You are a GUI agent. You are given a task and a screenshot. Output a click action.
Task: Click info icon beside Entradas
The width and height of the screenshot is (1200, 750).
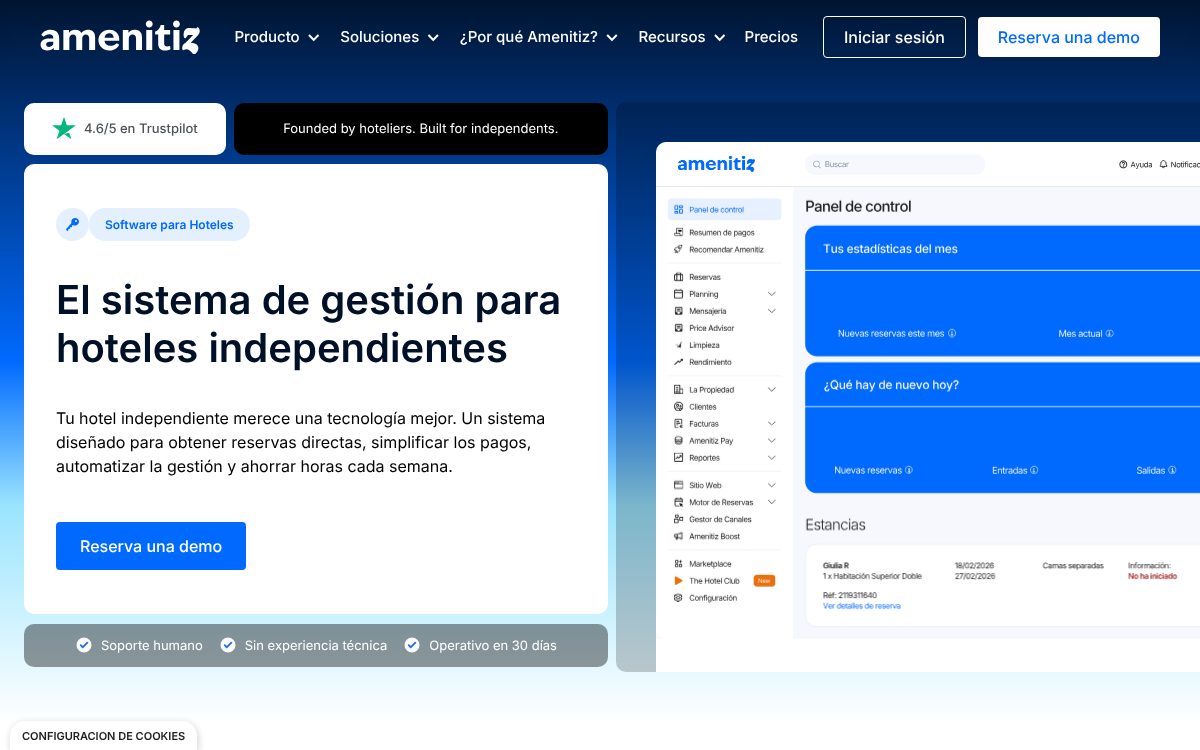[x=1034, y=470]
